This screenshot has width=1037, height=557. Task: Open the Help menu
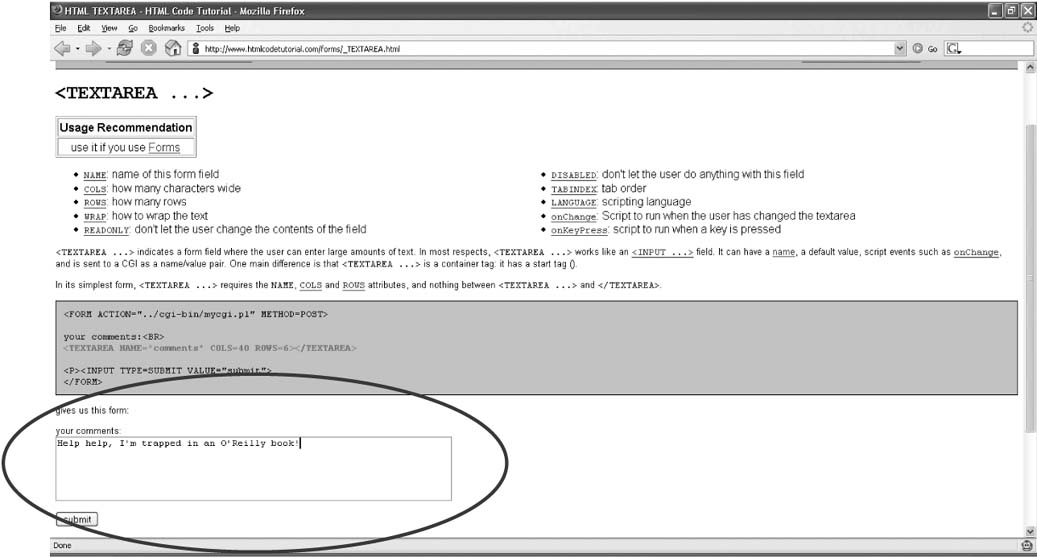pyautogui.click(x=232, y=28)
